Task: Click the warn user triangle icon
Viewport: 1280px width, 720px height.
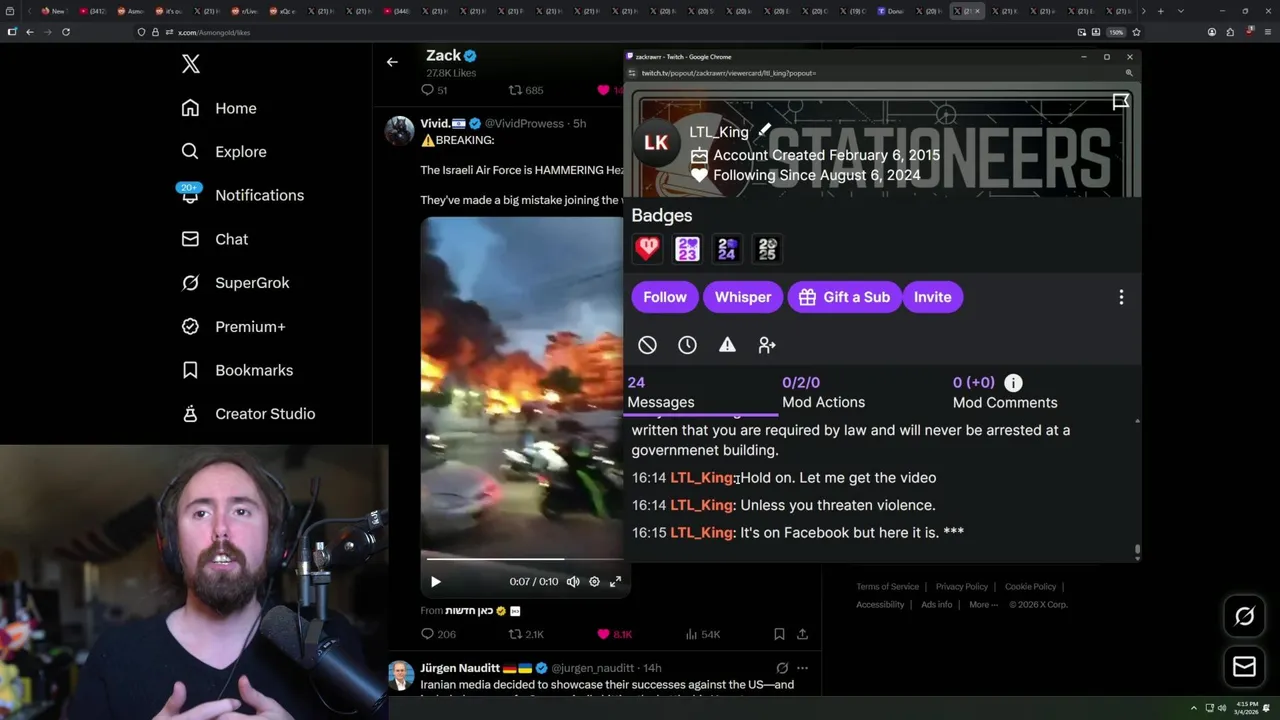Action: 727,345
